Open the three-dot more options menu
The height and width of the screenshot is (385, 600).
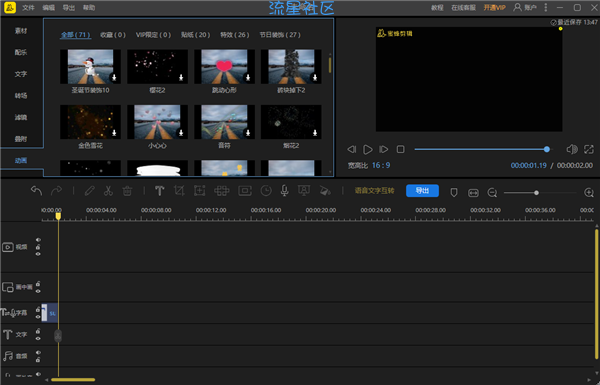click(x=546, y=7)
